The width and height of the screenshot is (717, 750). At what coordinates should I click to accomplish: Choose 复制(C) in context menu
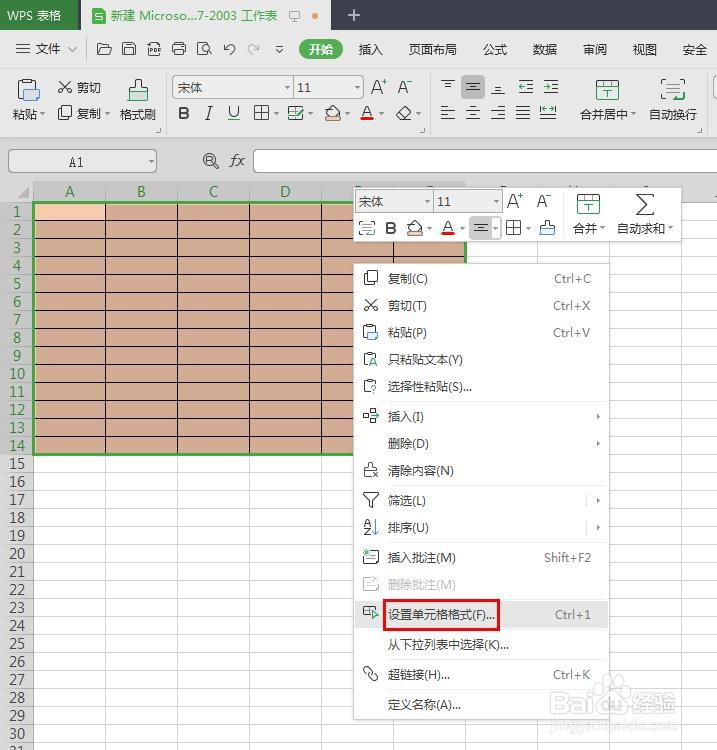coord(482,278)
